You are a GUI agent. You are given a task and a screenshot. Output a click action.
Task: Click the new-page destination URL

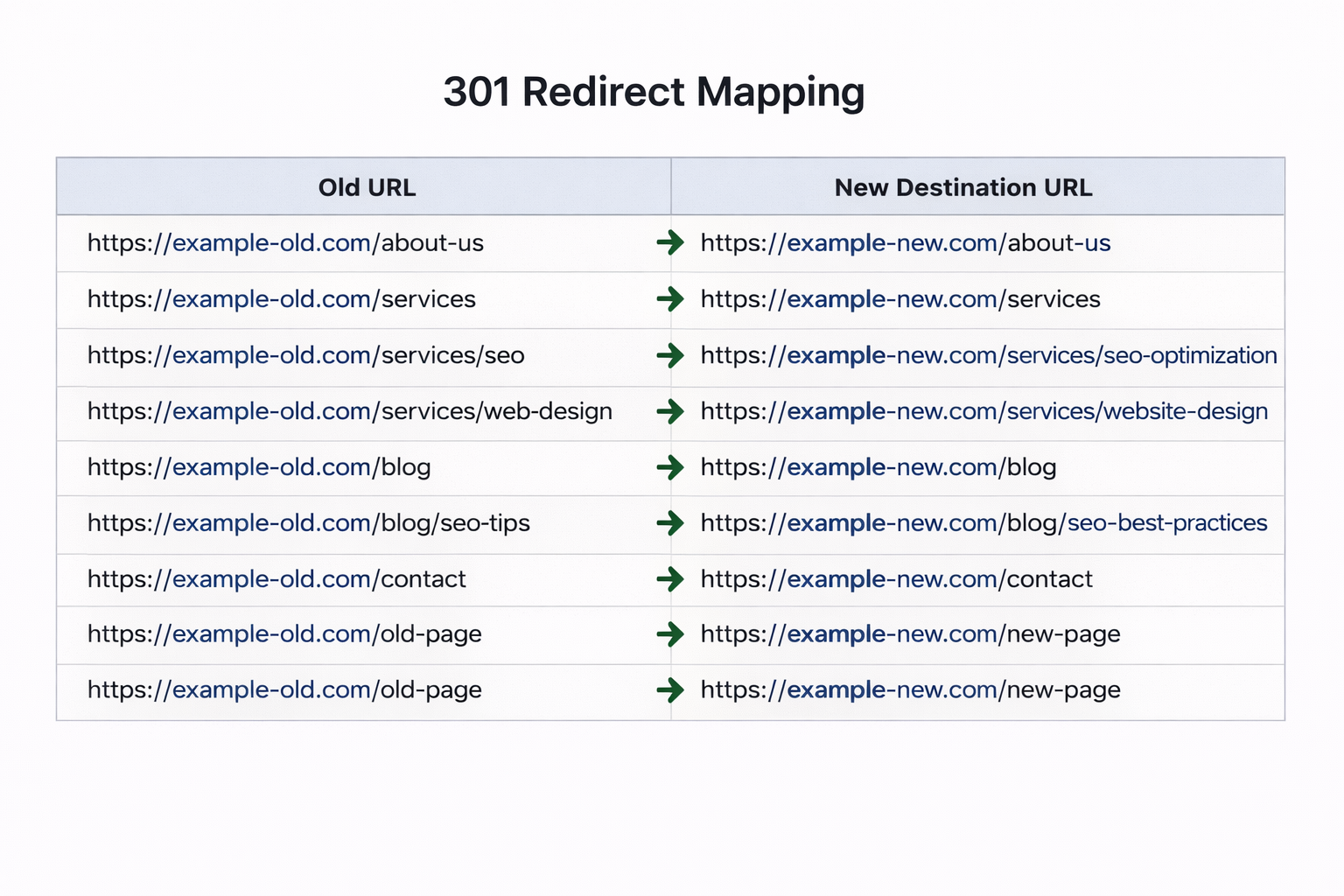tap(910, 636)
